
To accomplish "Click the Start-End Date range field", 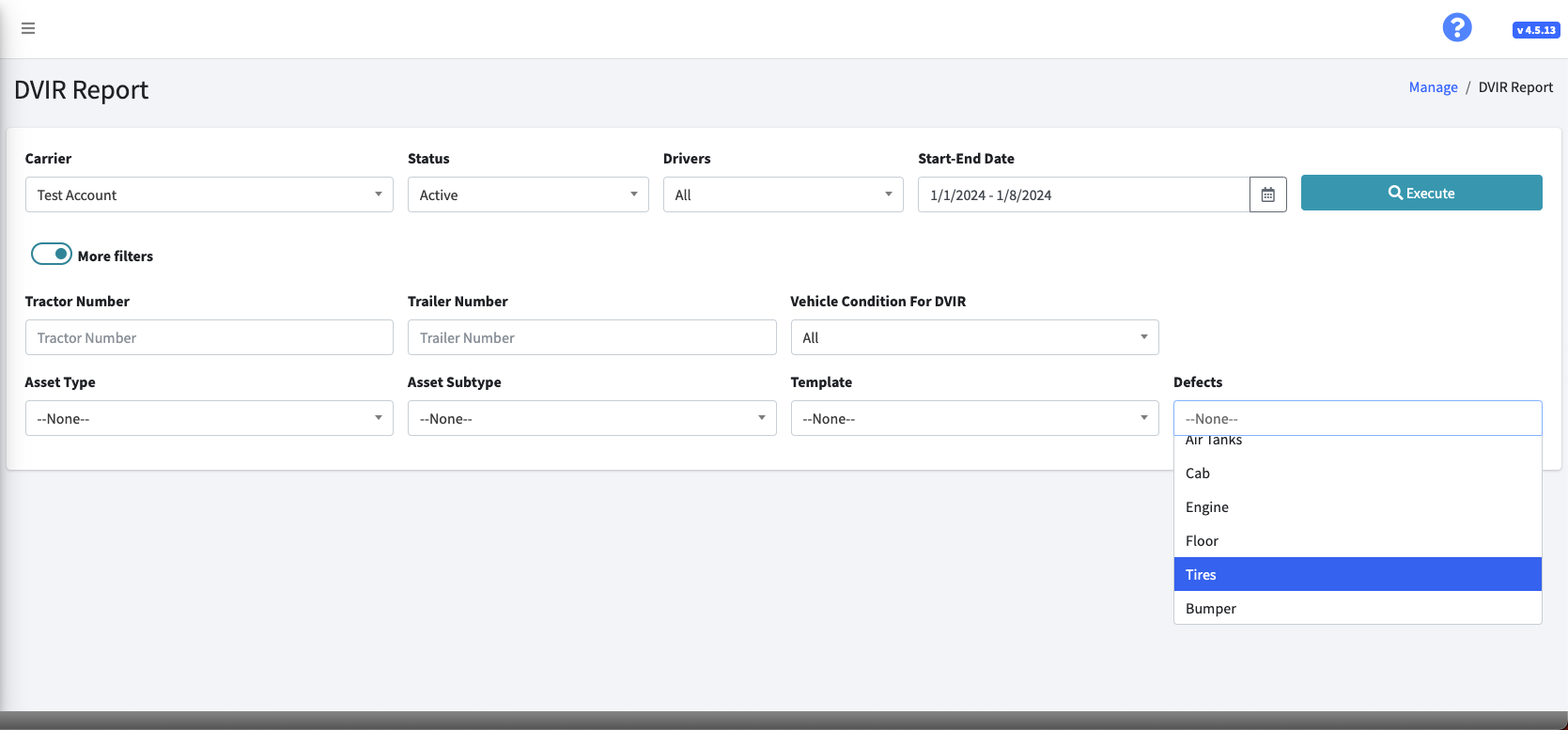I will point(1084,194).
